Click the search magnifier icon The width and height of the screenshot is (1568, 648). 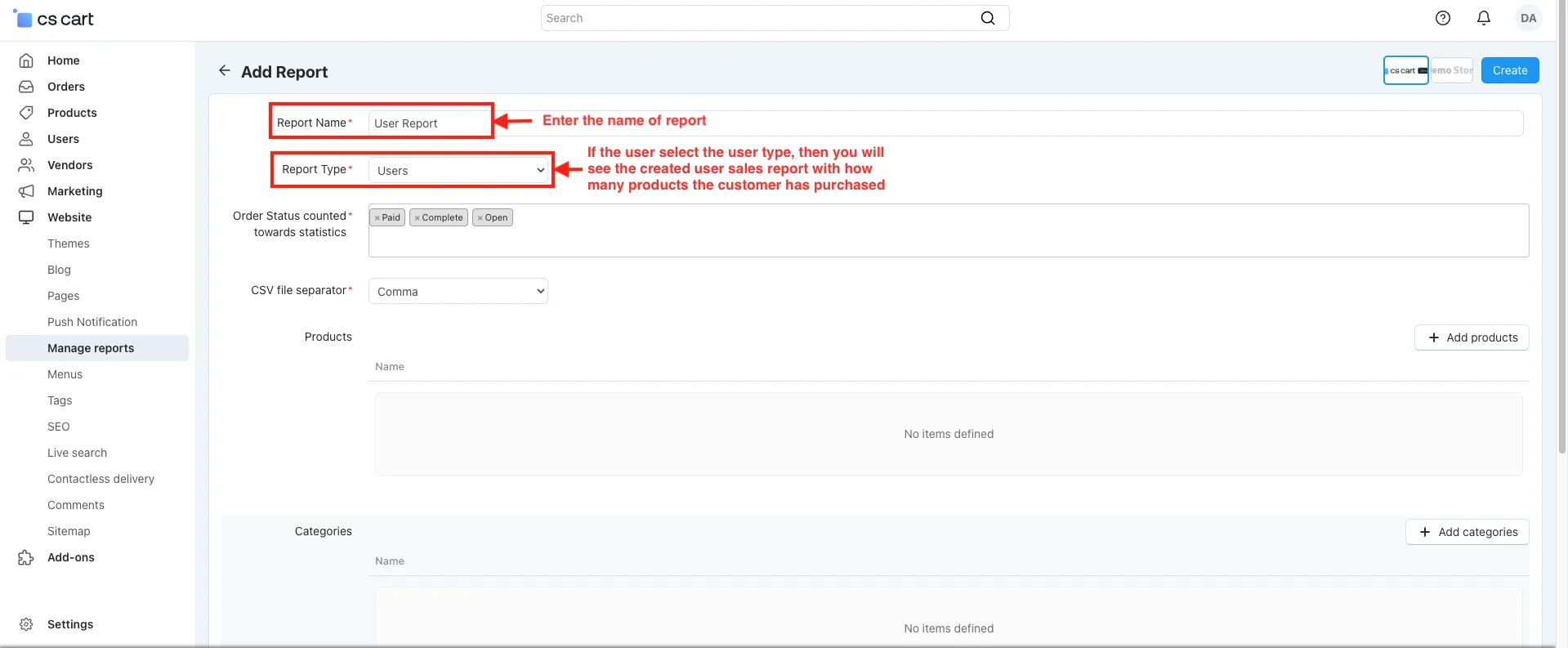987,18
